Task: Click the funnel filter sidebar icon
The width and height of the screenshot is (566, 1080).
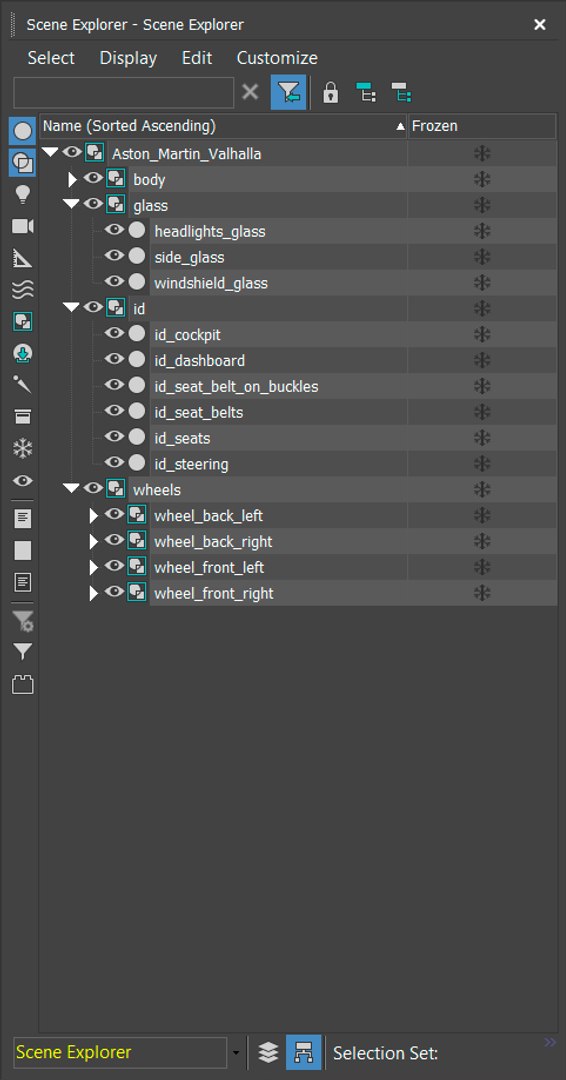Action: coord(23,651)
